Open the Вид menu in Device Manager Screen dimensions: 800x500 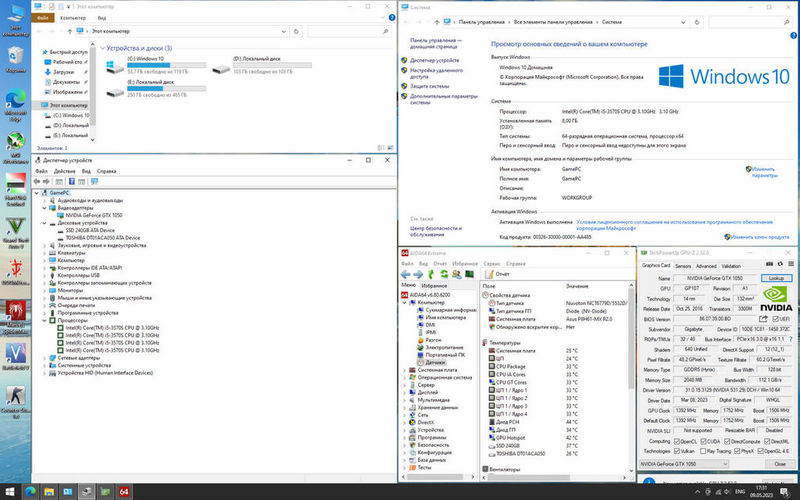tap(86, 171)
